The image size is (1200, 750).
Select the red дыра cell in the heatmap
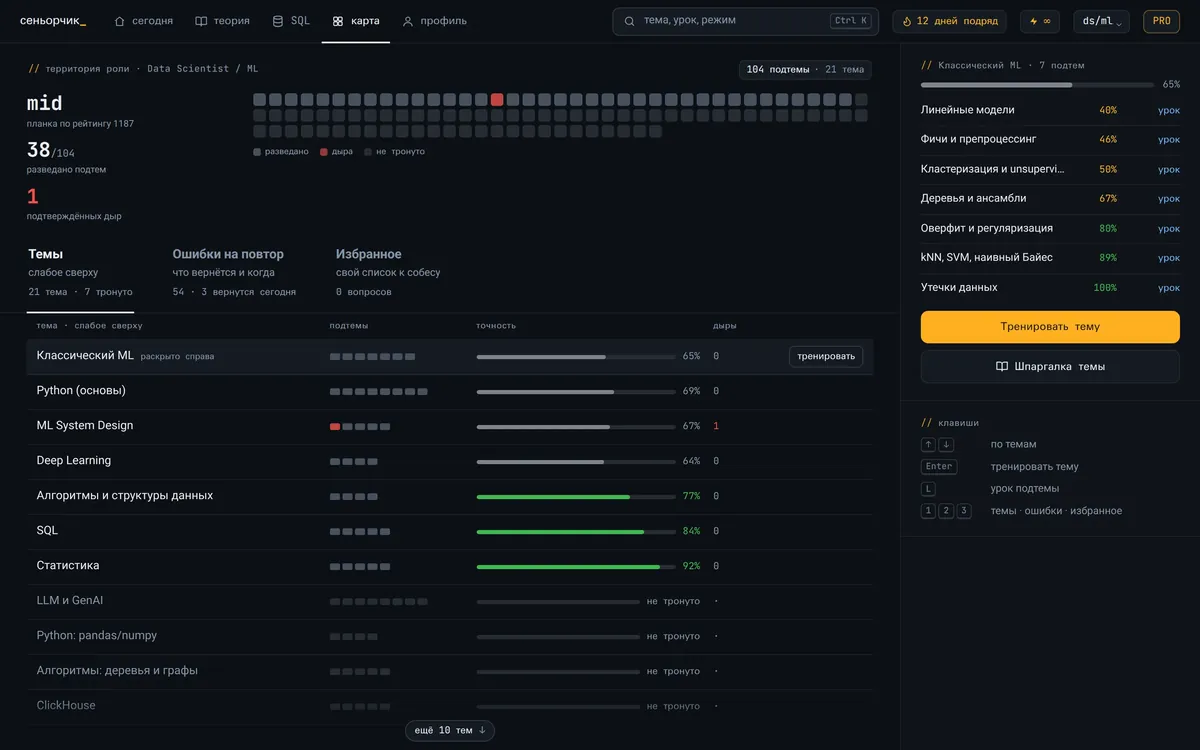click(x=497, y=100)
